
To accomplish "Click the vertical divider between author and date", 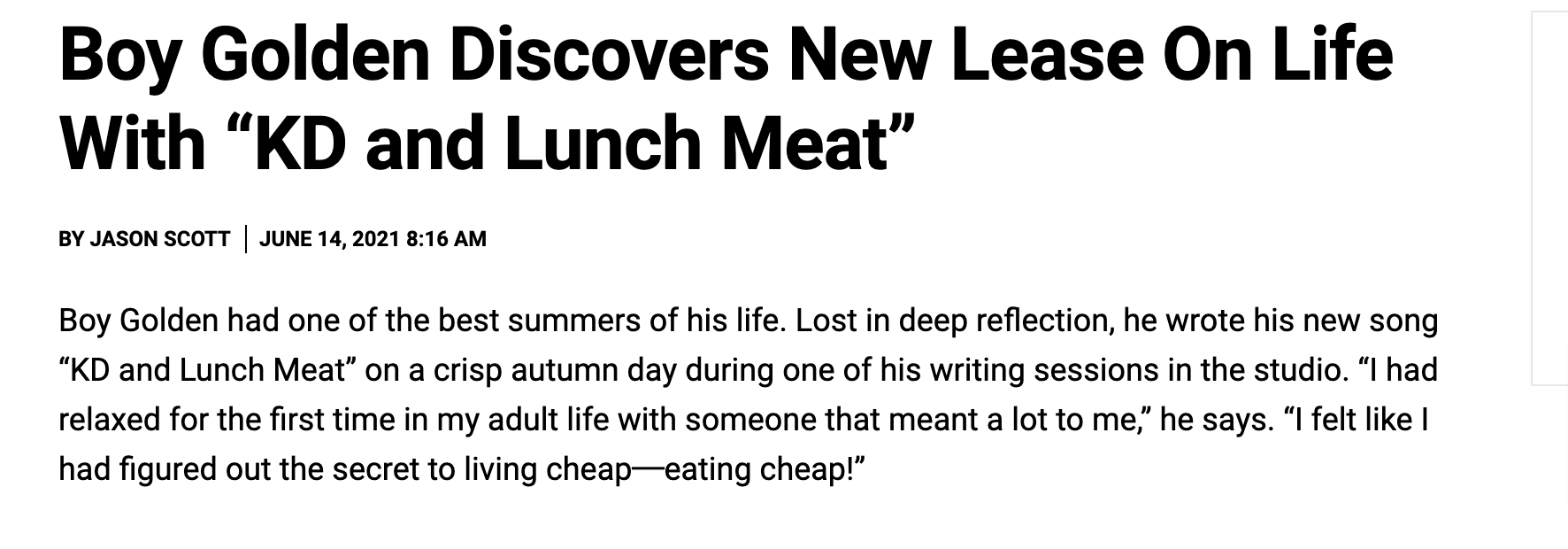I will tap(245, 239).
